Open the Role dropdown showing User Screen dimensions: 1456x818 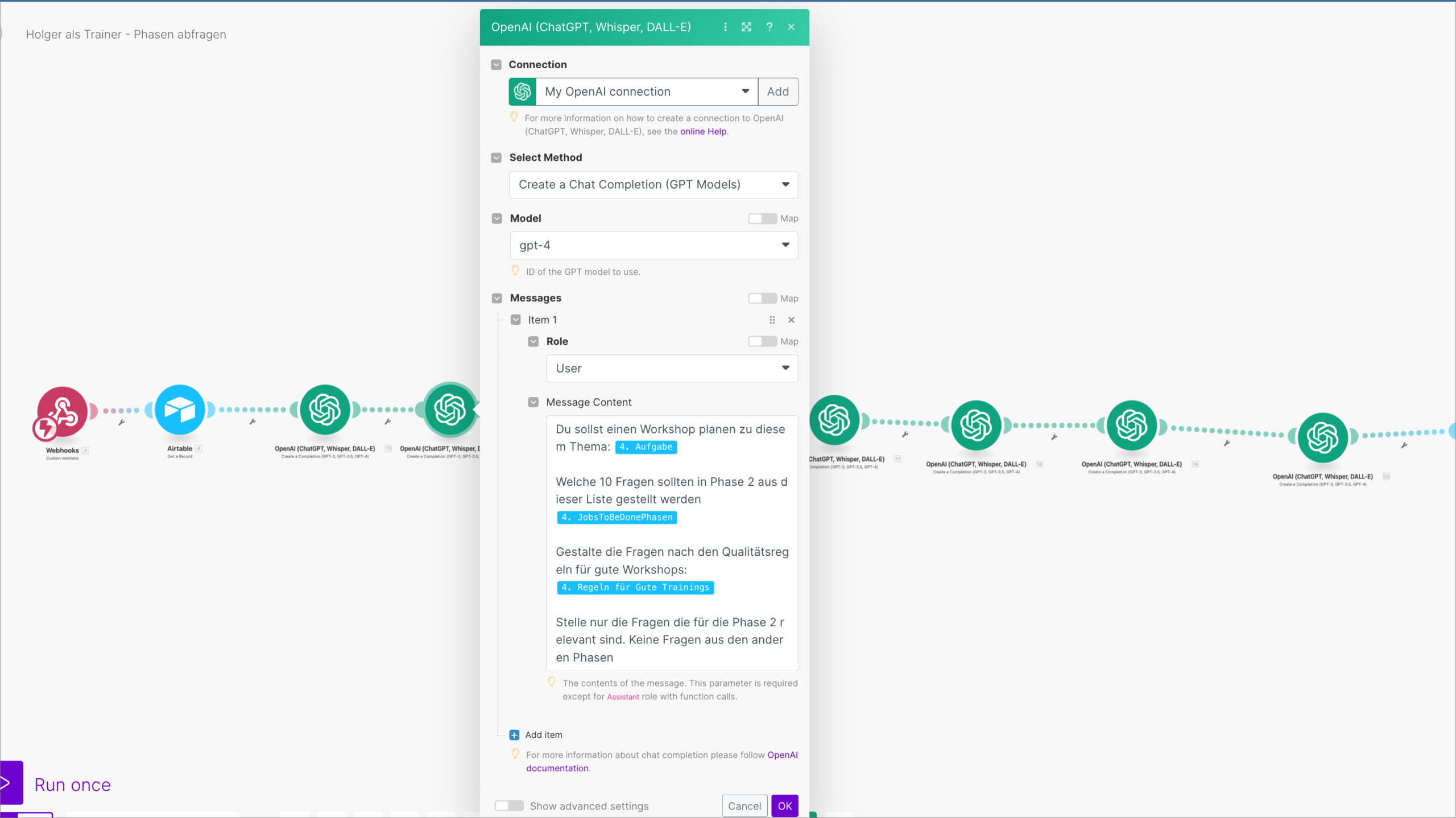click(x=672, y=368)
